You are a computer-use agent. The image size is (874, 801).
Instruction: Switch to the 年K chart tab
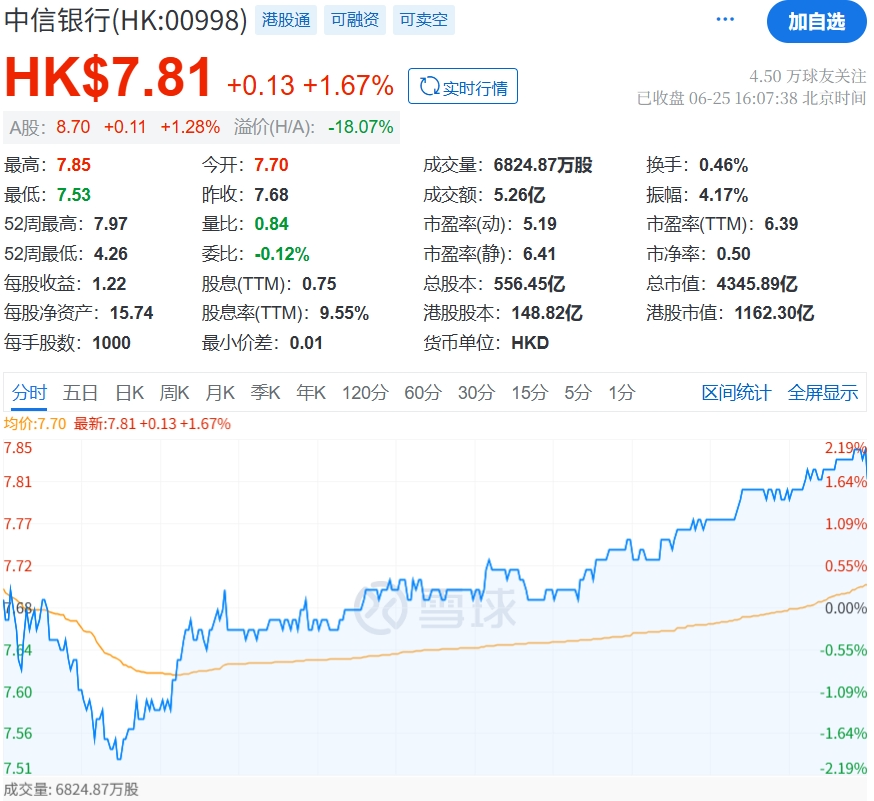[x=311, y=393]
